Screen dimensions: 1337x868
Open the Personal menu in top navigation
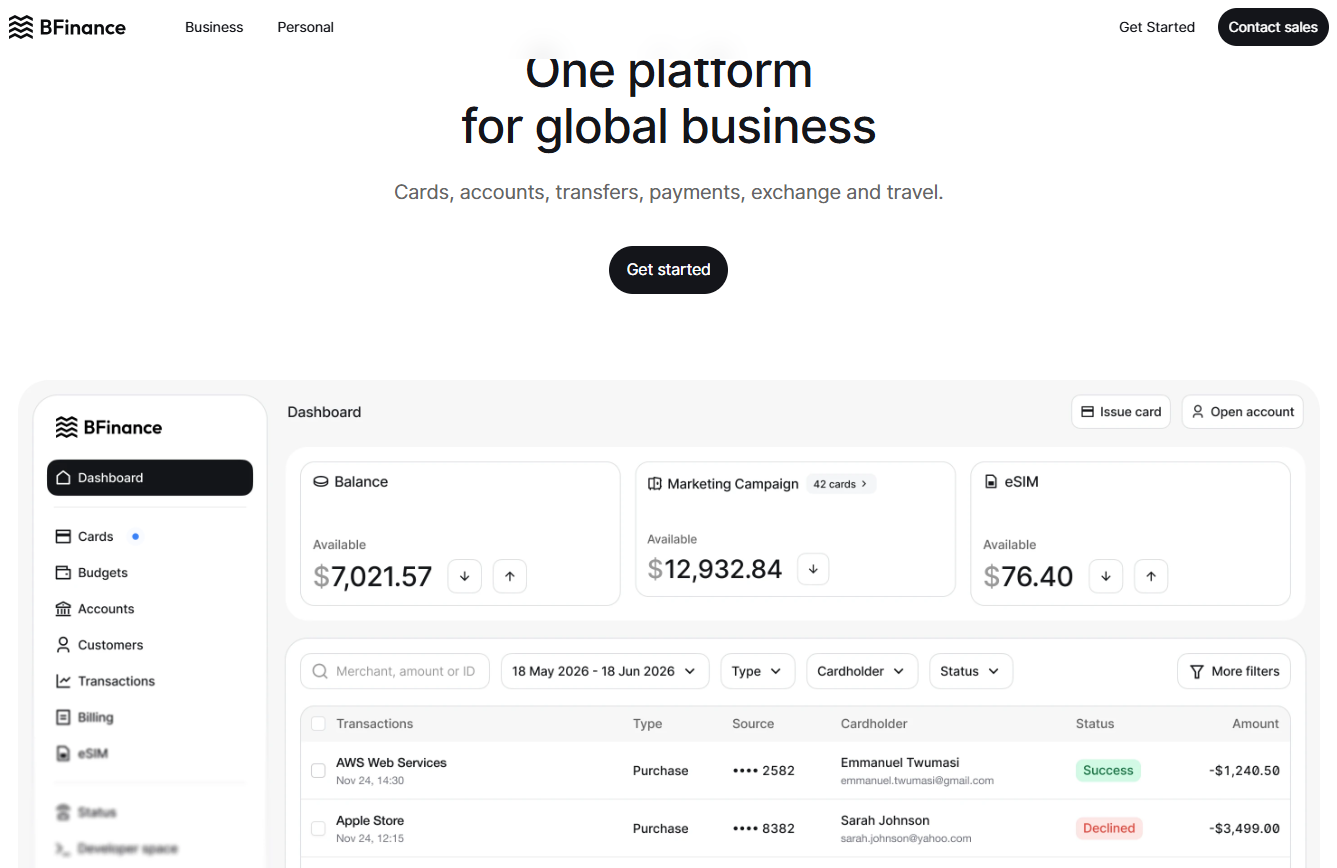(x=306, y=27)
